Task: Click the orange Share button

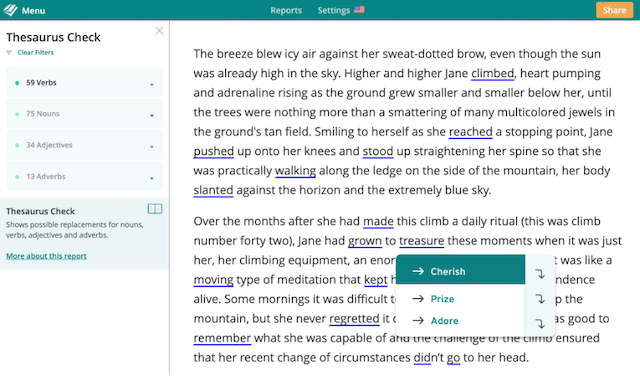Action: click(x=614, y=10)
